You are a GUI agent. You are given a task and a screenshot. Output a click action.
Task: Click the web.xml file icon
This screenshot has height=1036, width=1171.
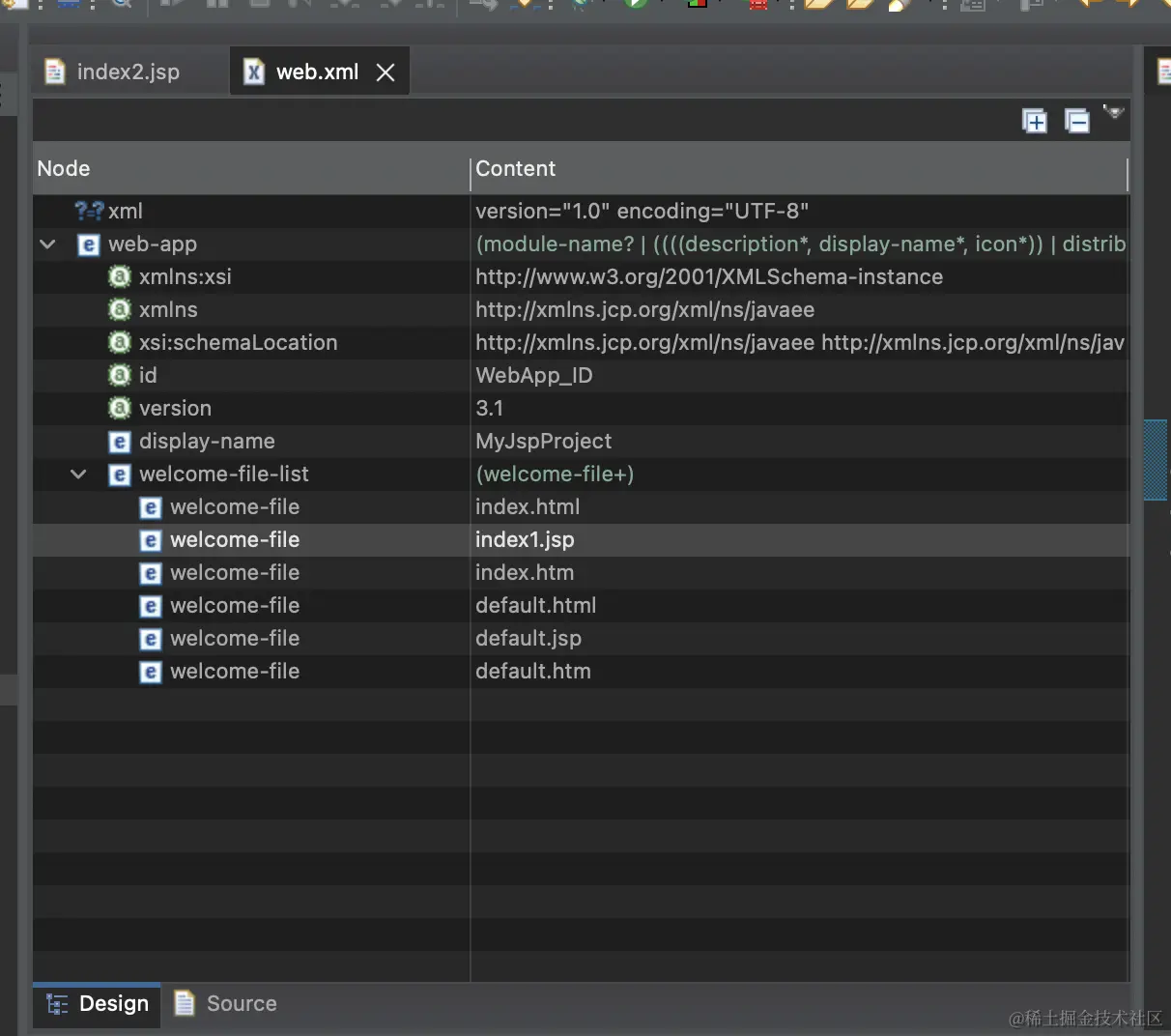coord(253,72)
